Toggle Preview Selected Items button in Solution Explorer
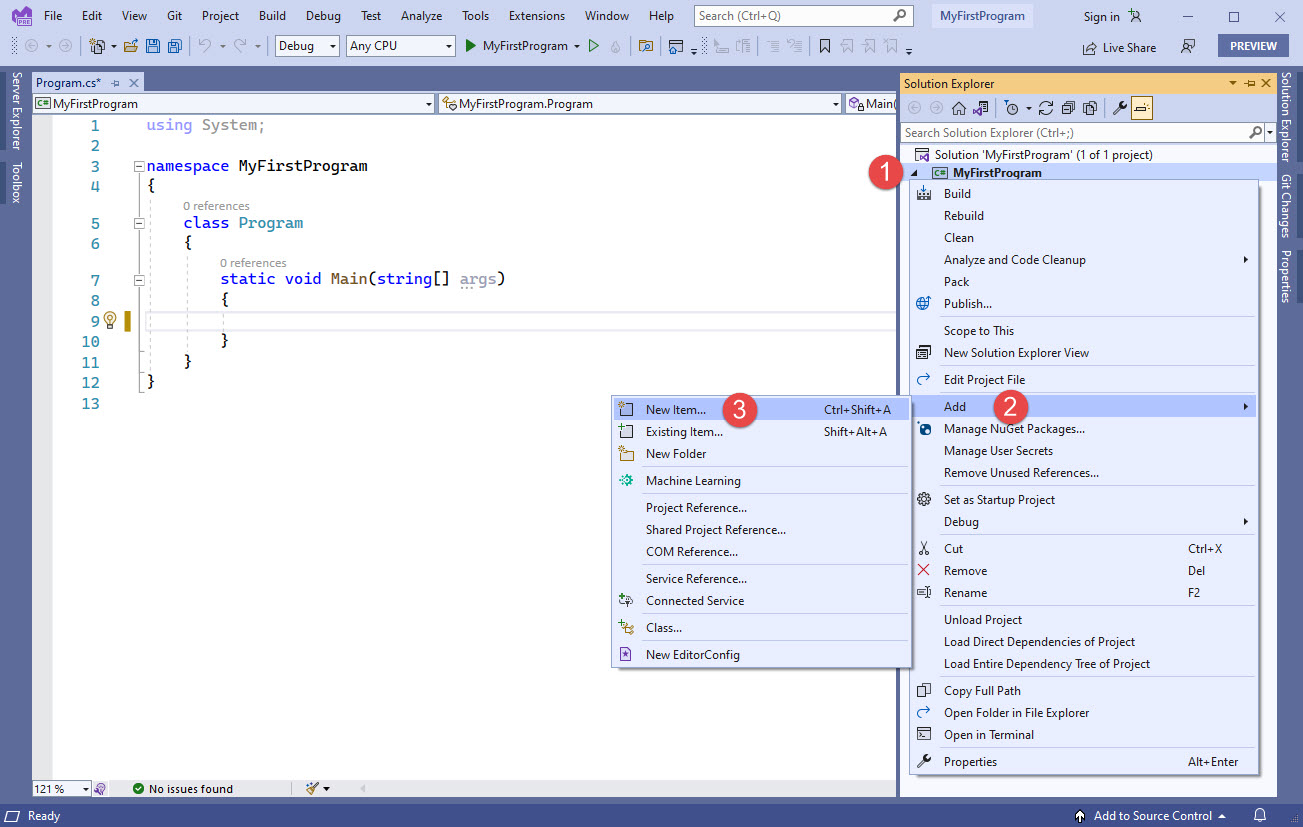The height and width of the screenshot is (827, 1303). (x=1142, y=108)
